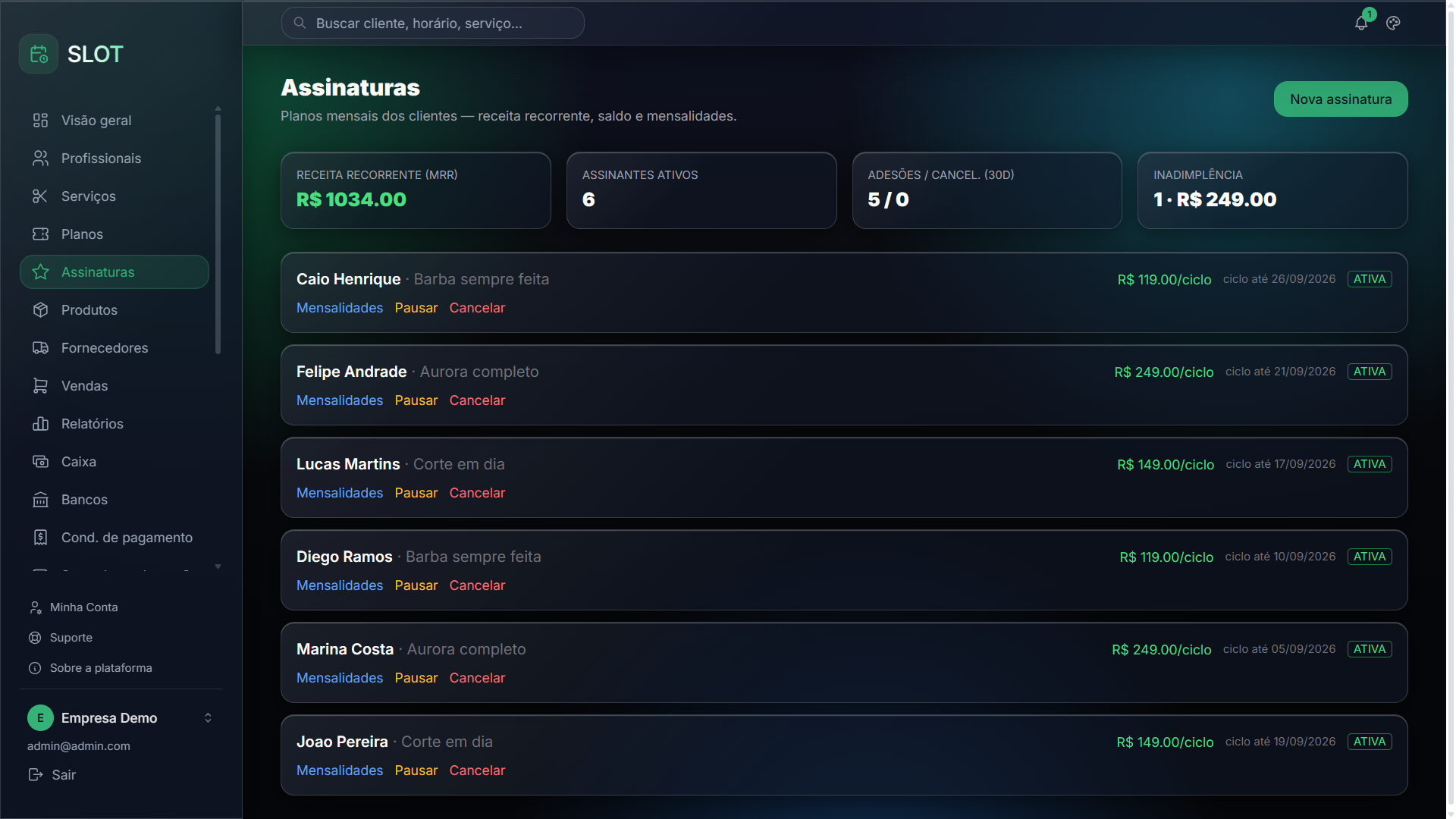The height and width of the screenshot is (819, 1456).
Task: Open Relatórios menu item
Action: [x=115, y=424]
